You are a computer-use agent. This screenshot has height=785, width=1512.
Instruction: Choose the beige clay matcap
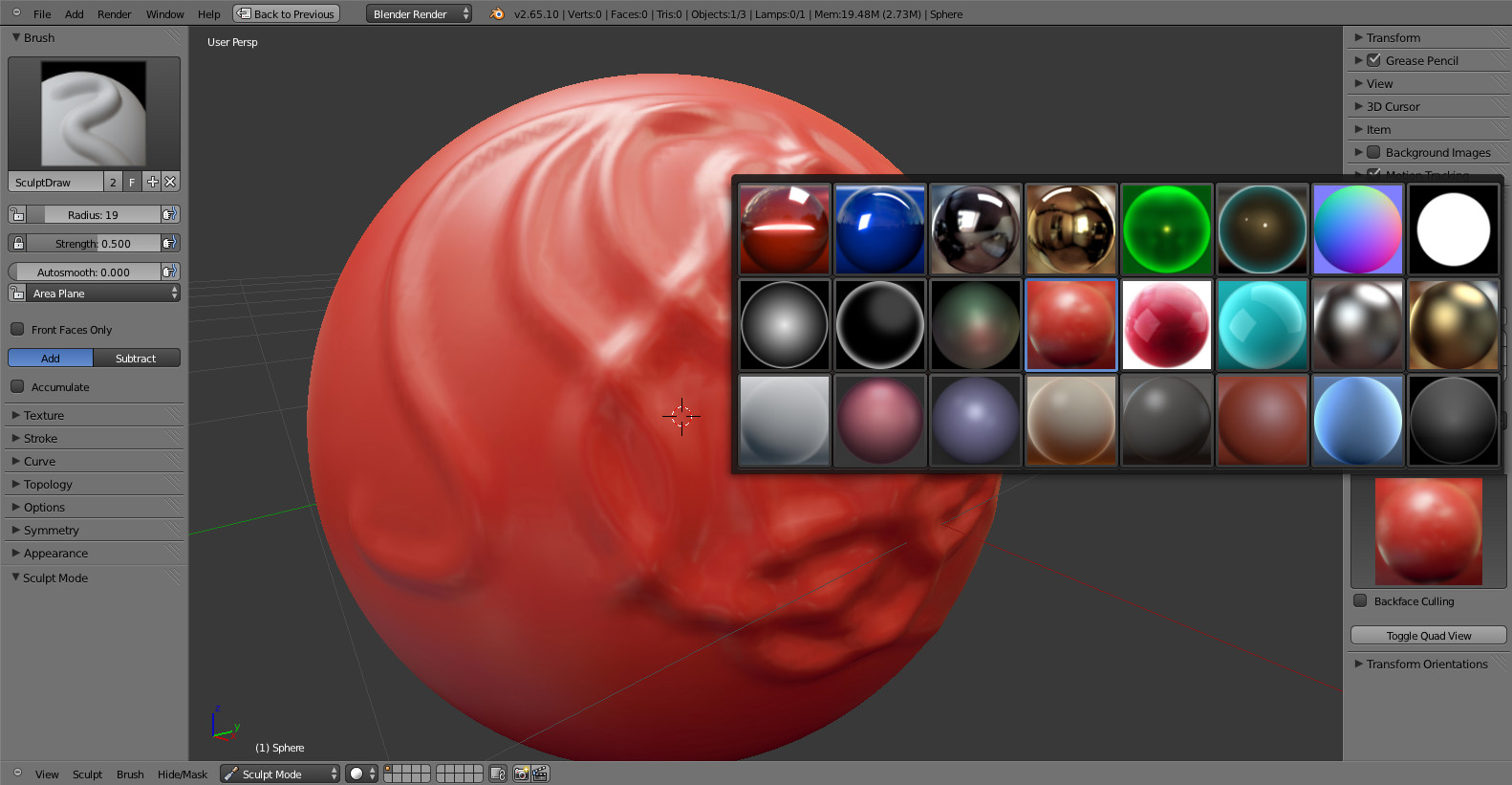pos(1071,421)
